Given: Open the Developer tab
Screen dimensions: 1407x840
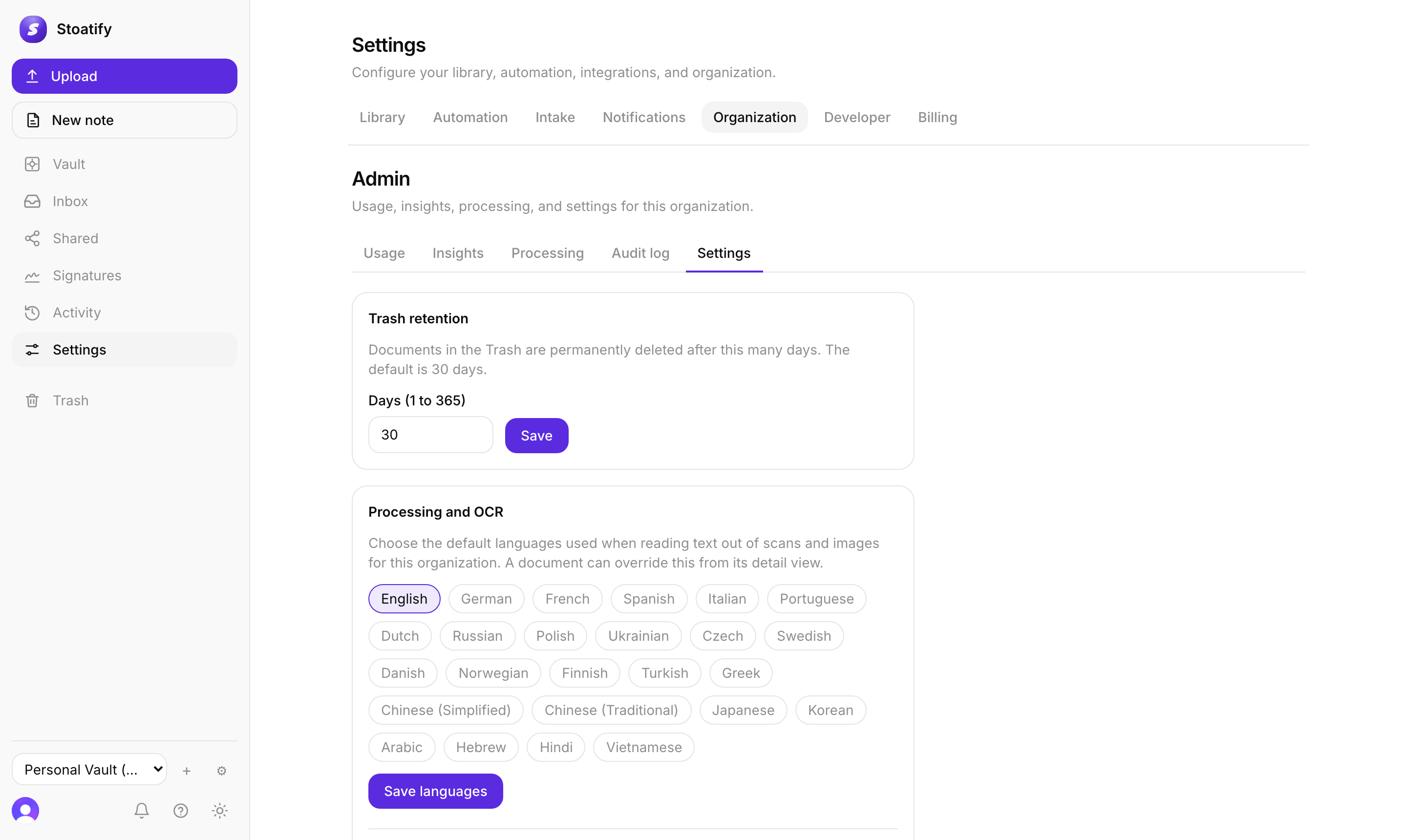Looking at the screenshot, I should click(x=856, y=117).
